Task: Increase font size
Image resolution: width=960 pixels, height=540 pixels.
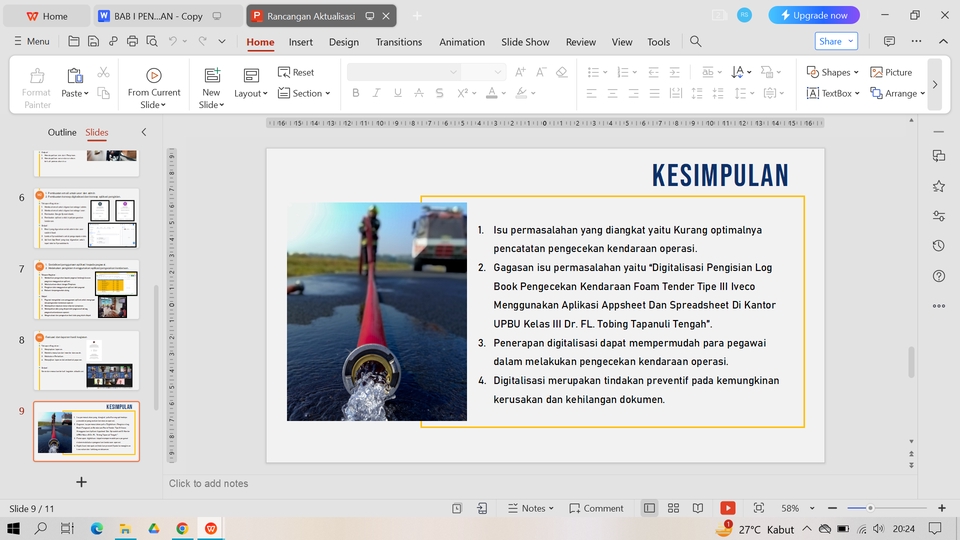Action: pos(520,72)
